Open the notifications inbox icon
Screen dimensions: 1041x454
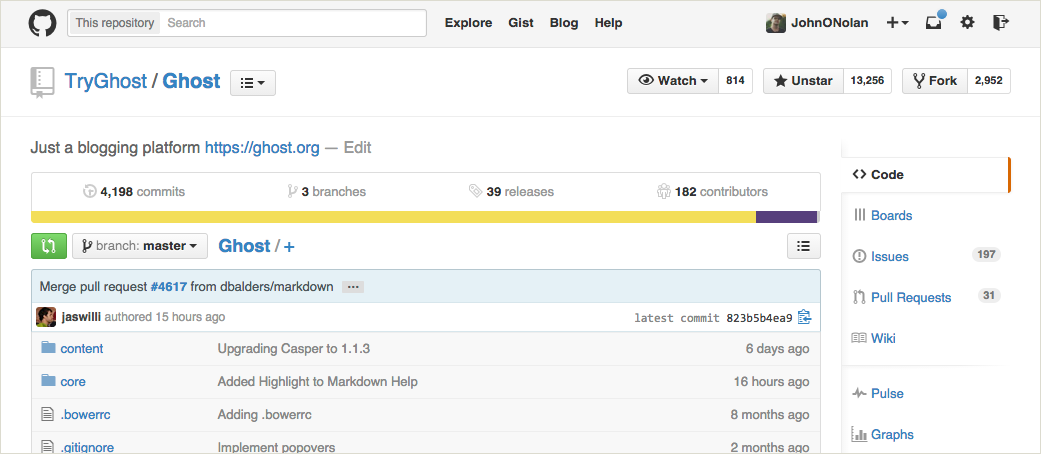point(935,22)
